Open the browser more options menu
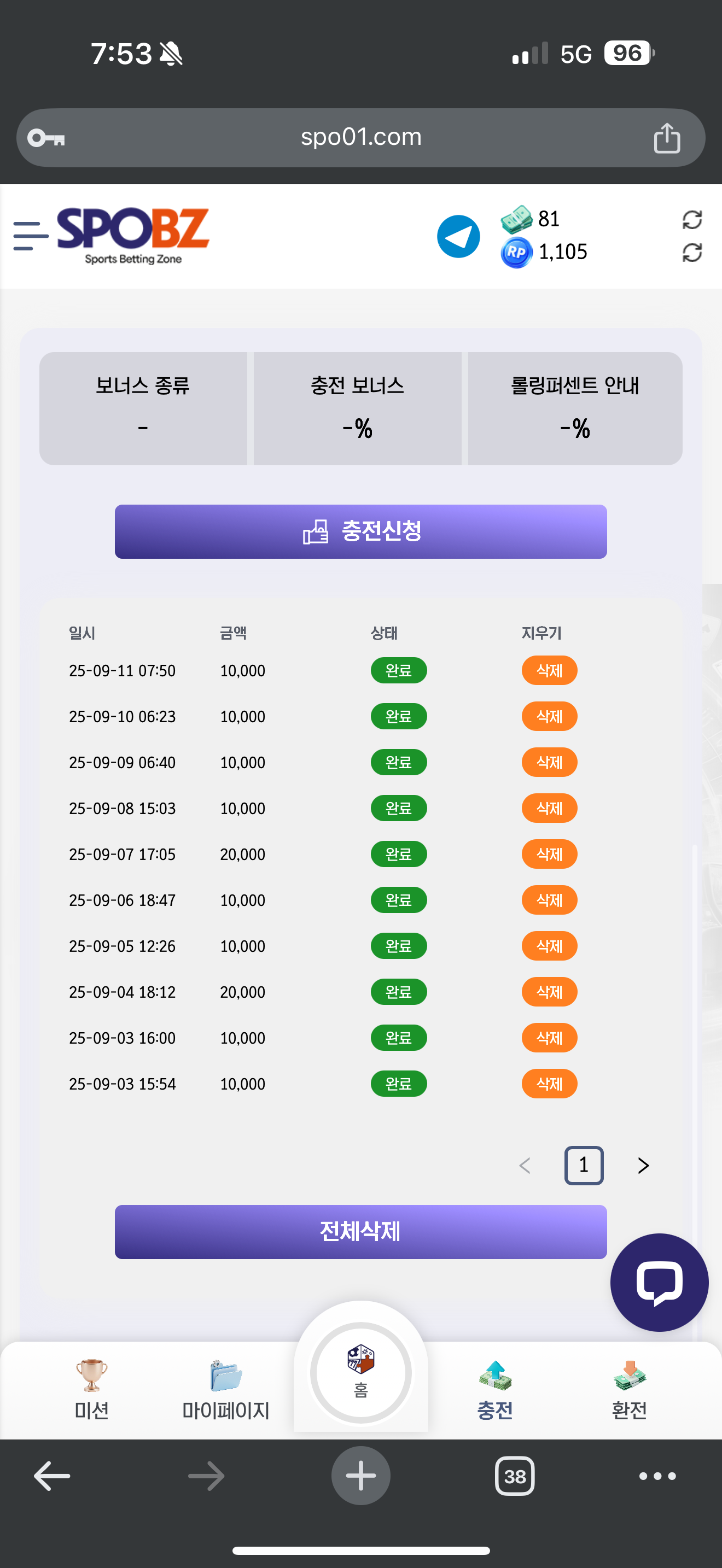The width and height of the screenshot is (722, 1568). (x=657, y=1476)
